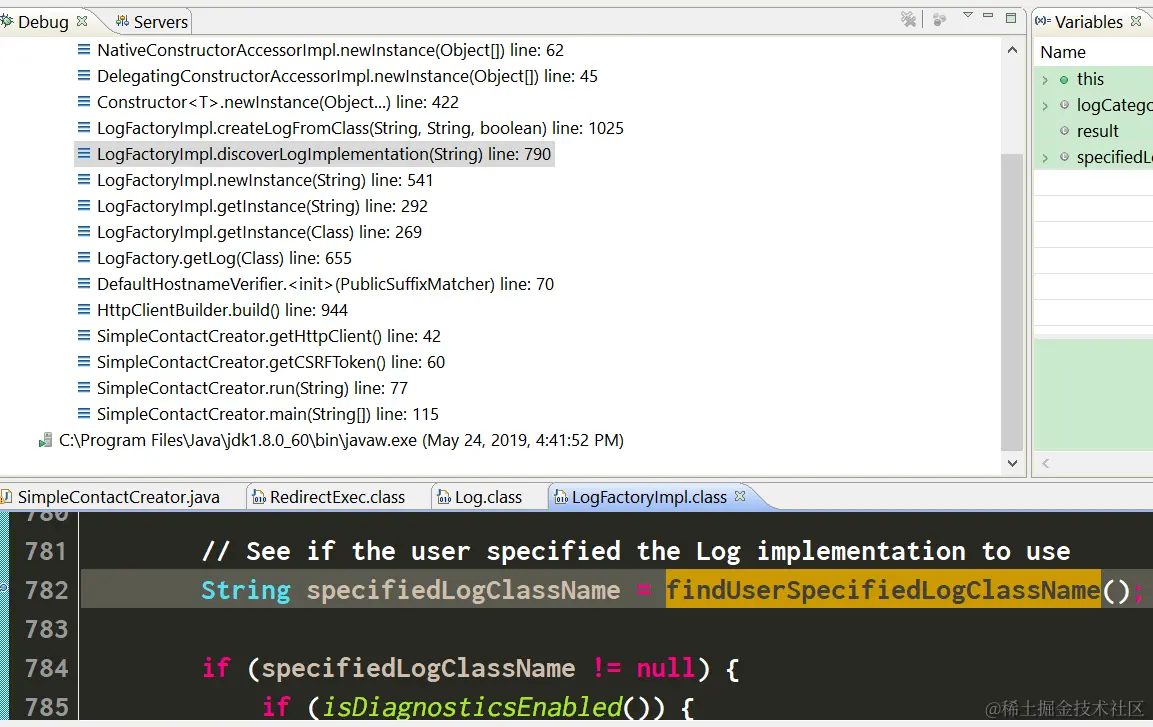The image size is (1153, 727).
Task: Select the Variables view tab
Action: point(1088,22)
